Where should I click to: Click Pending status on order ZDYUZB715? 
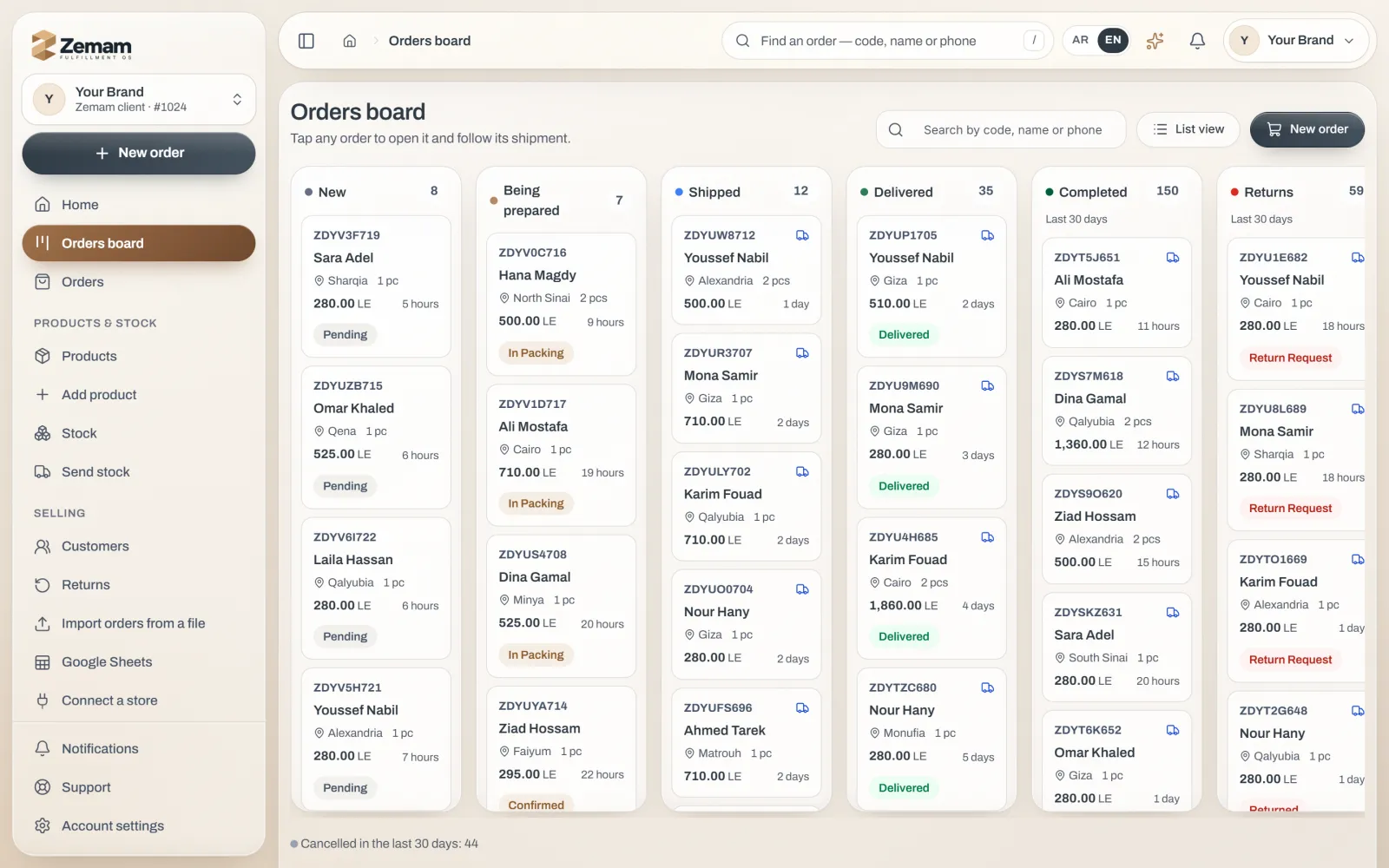[x=345, y=486]
